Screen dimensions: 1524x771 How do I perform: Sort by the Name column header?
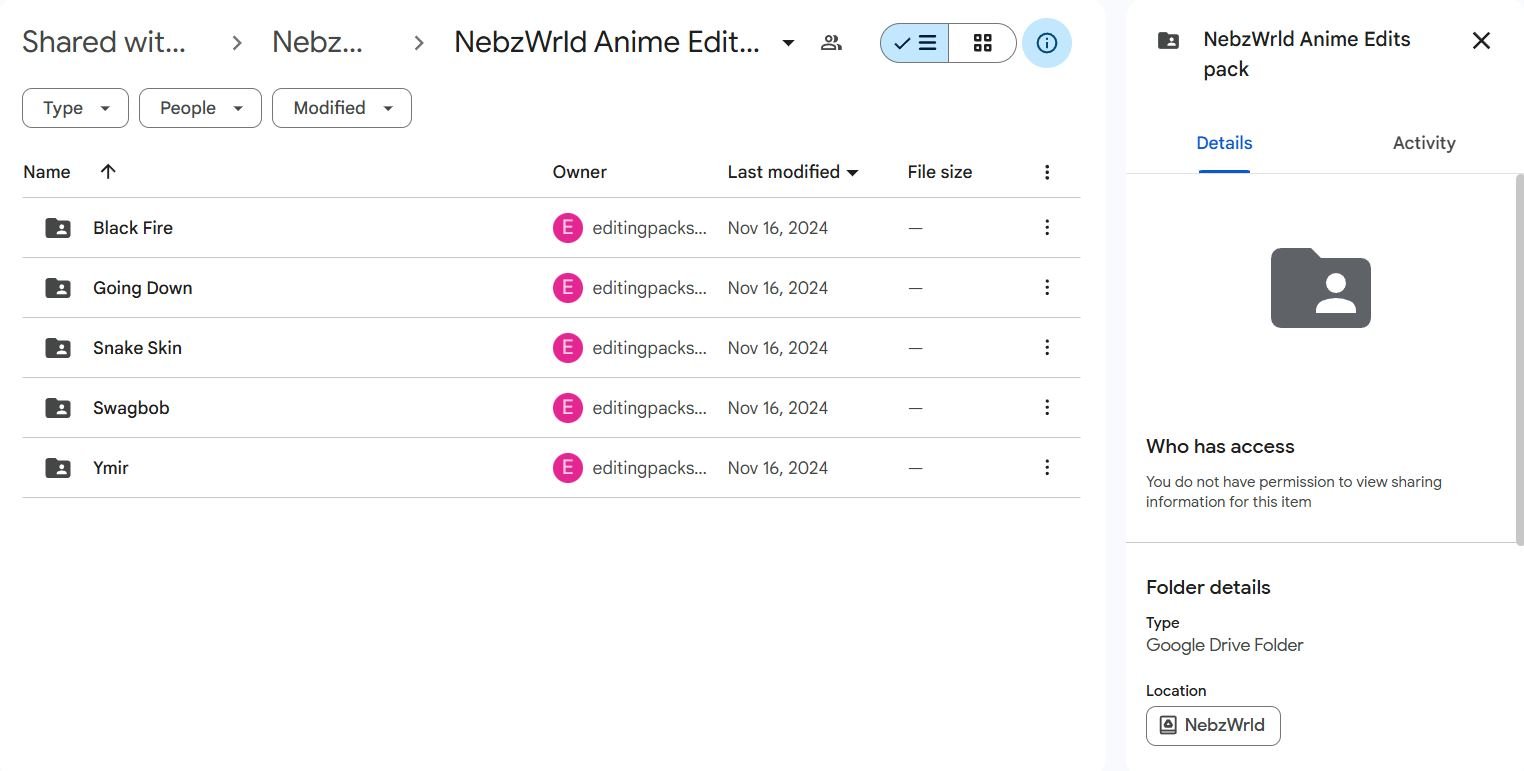(47, 172)
